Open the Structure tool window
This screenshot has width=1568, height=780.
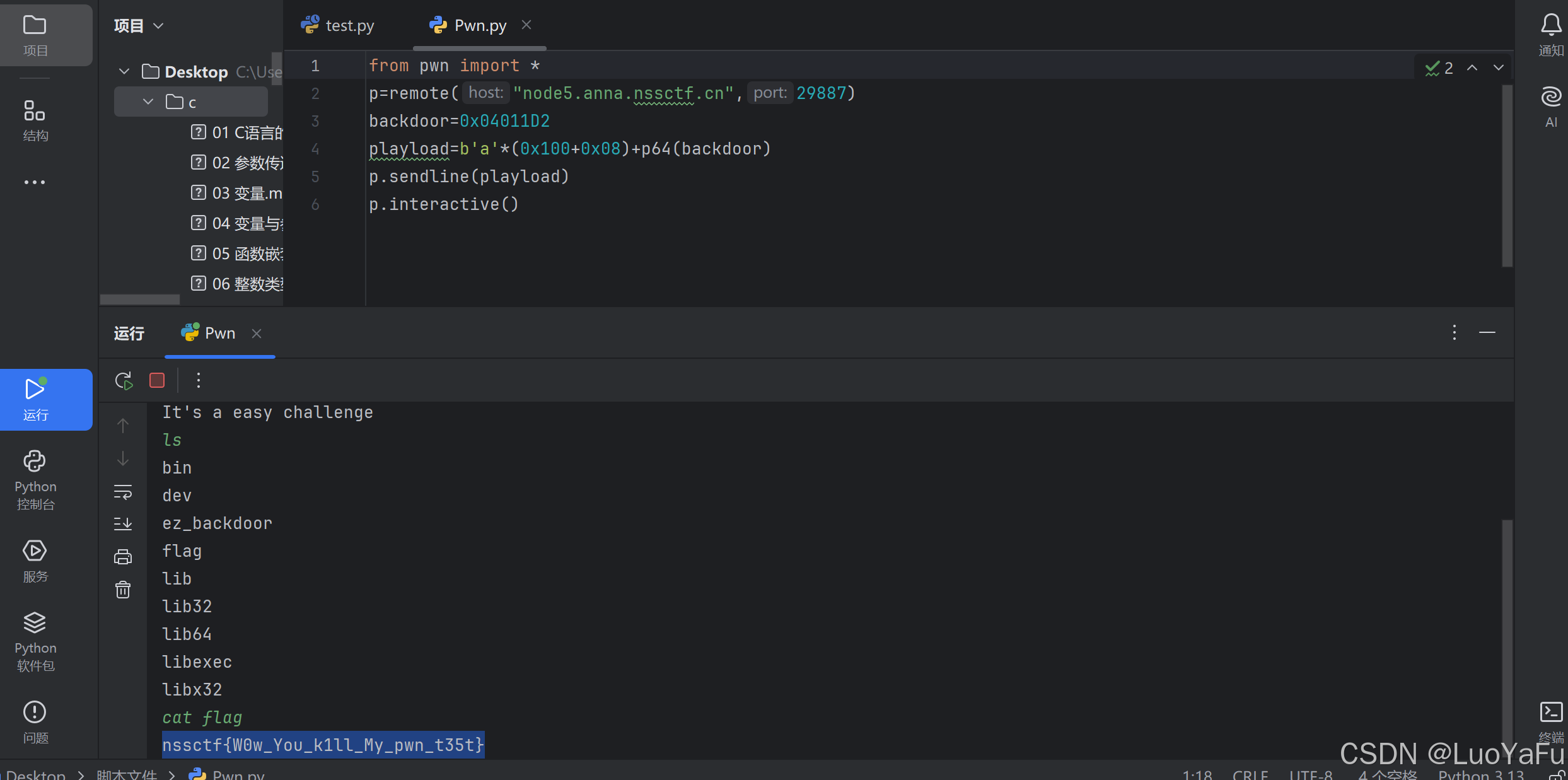[35, 120]
